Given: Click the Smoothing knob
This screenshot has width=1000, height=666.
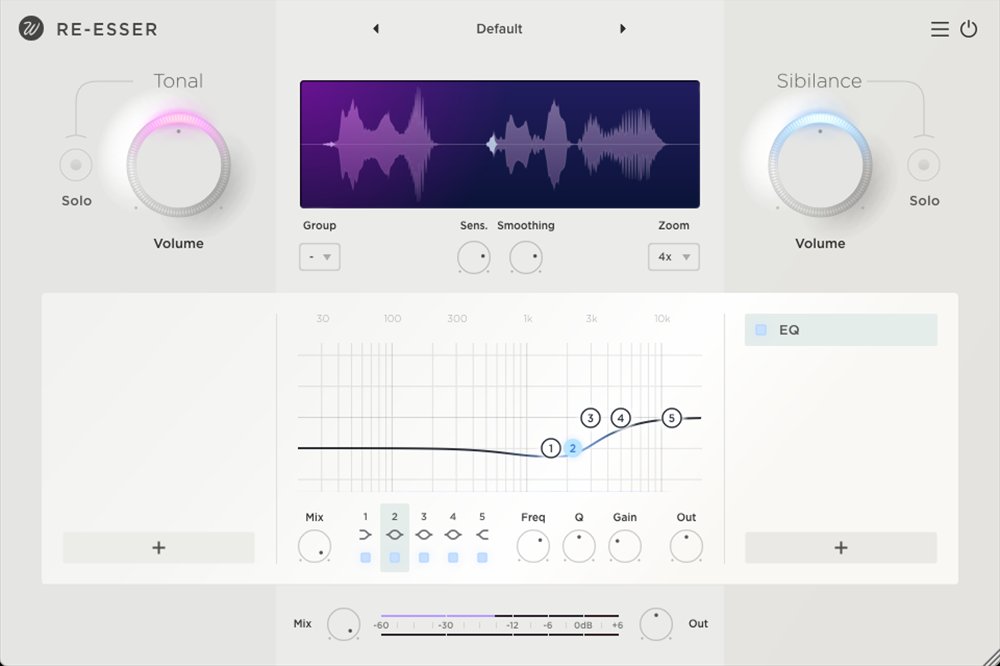Looking at the screenshot, I should pos(526,258).
